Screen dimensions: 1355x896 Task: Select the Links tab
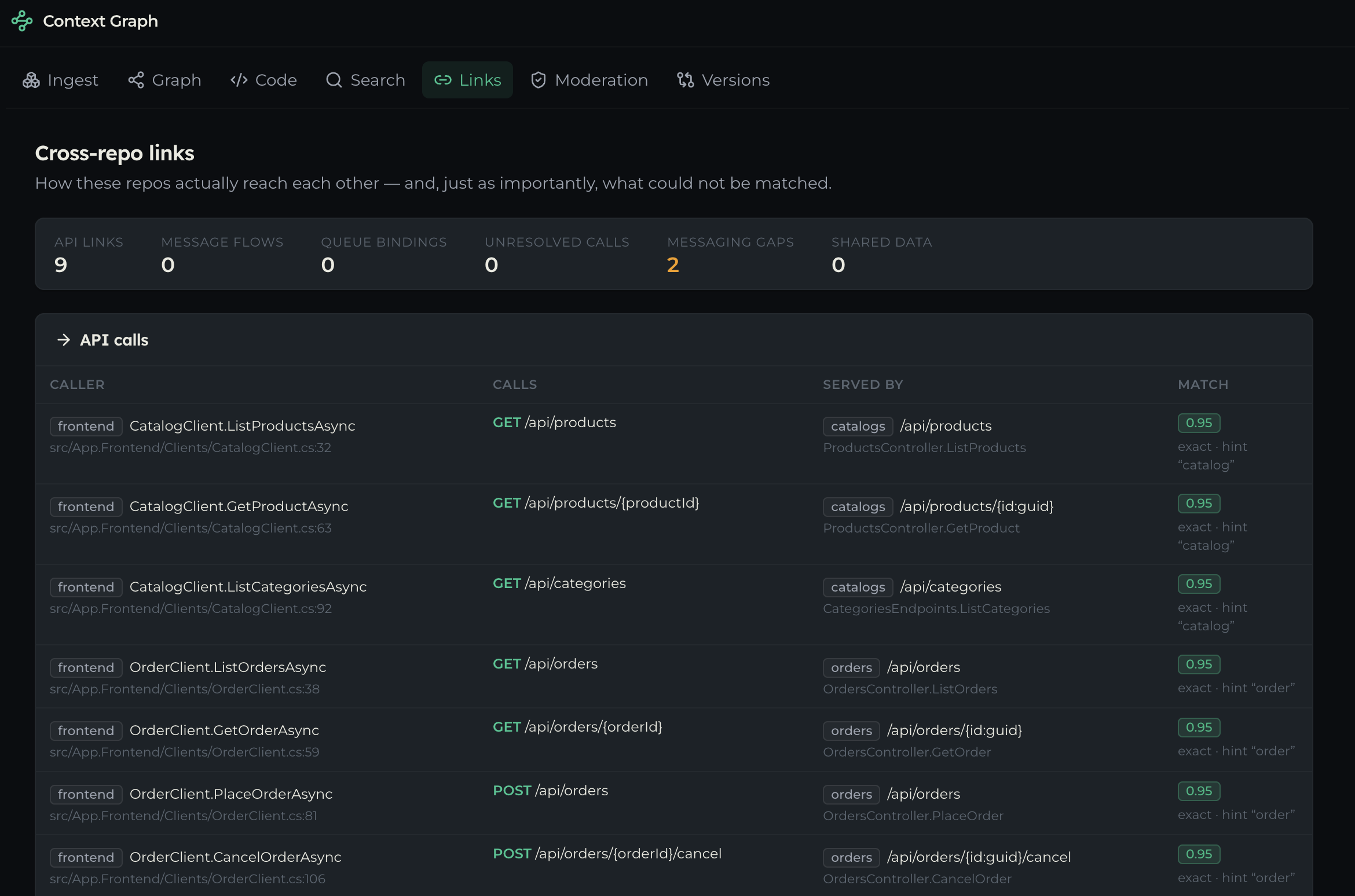(468, 80)
